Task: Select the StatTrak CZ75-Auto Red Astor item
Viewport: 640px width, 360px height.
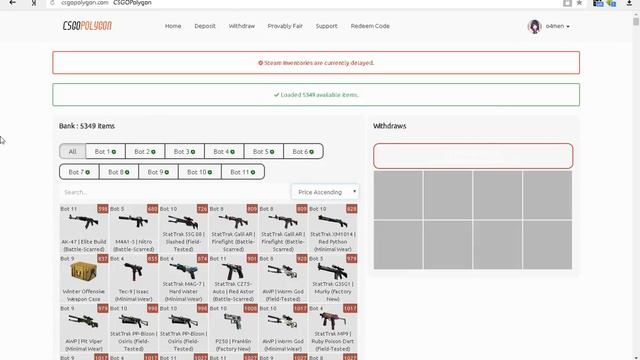Action: click(x=233, y=278)
